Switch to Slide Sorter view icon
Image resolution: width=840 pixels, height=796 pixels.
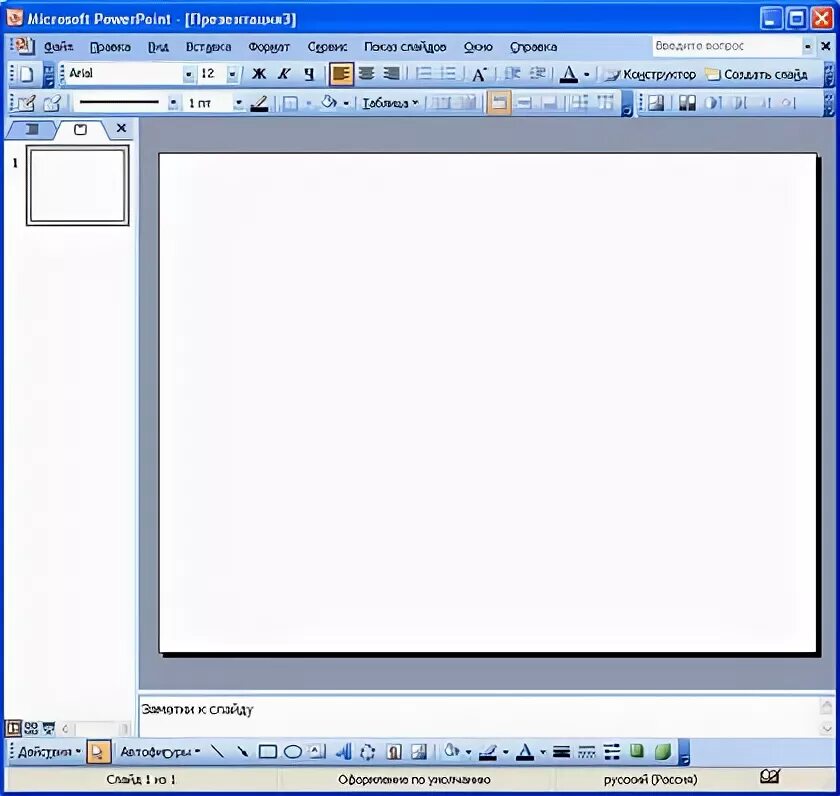click(31, 729)
